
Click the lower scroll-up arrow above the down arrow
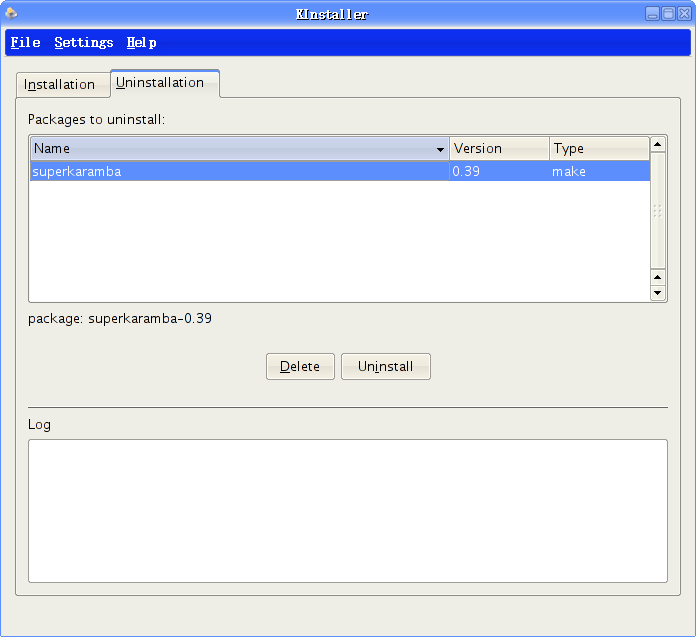click(657, 277)
